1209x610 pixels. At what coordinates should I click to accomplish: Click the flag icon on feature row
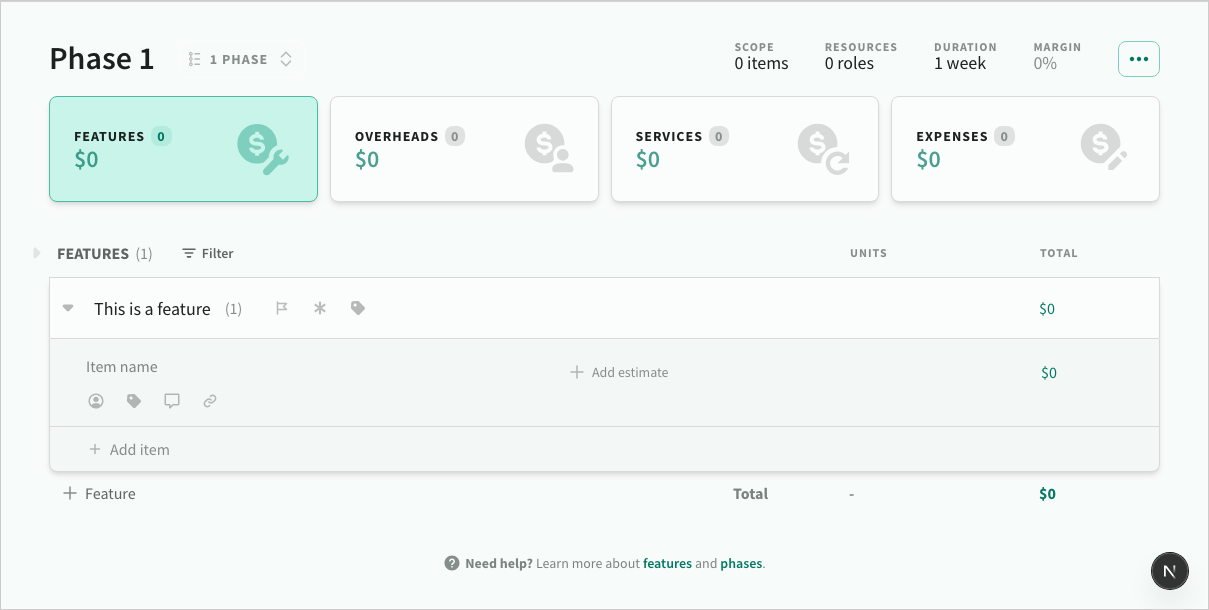coord(282,309)
